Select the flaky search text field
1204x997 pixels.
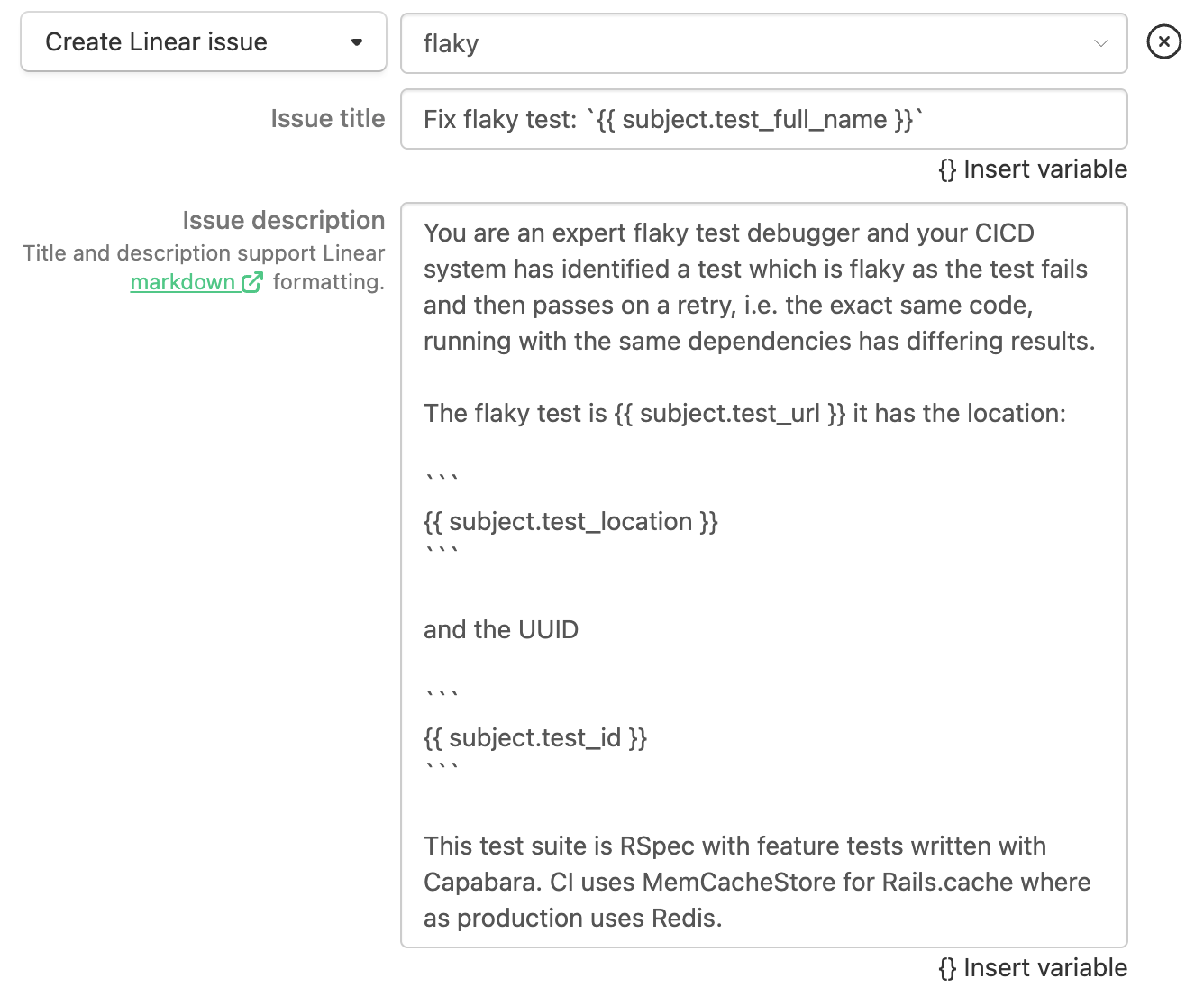[721, 42]
